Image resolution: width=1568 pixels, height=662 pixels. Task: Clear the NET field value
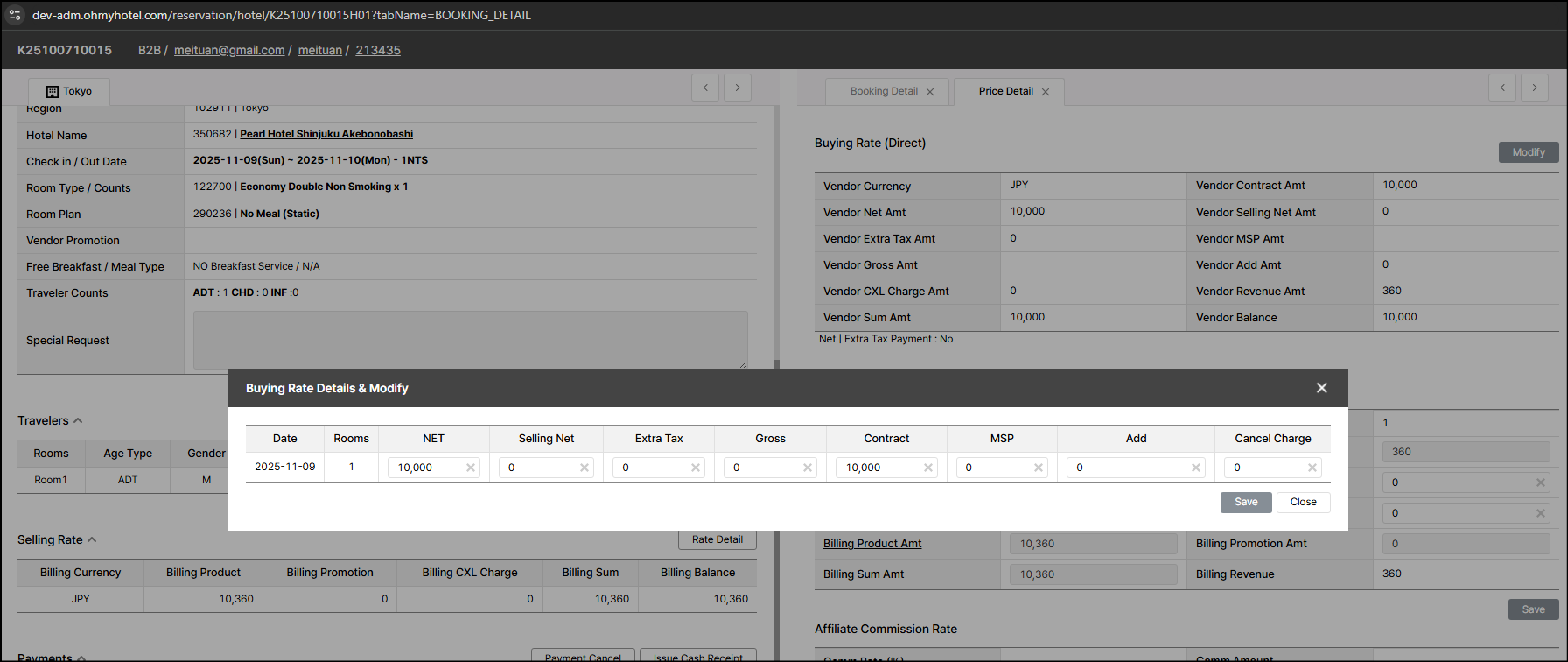(471, 468)
